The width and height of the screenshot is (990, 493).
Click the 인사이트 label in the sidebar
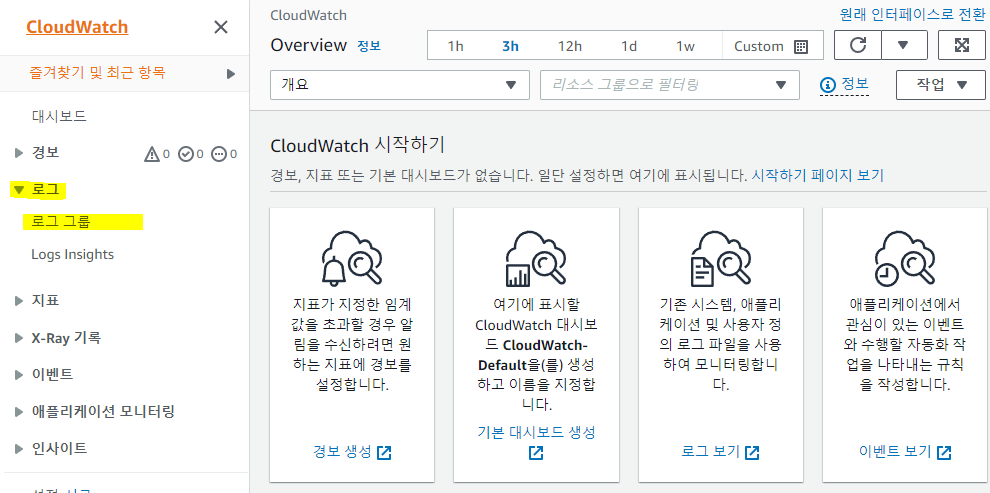point(59,449)
